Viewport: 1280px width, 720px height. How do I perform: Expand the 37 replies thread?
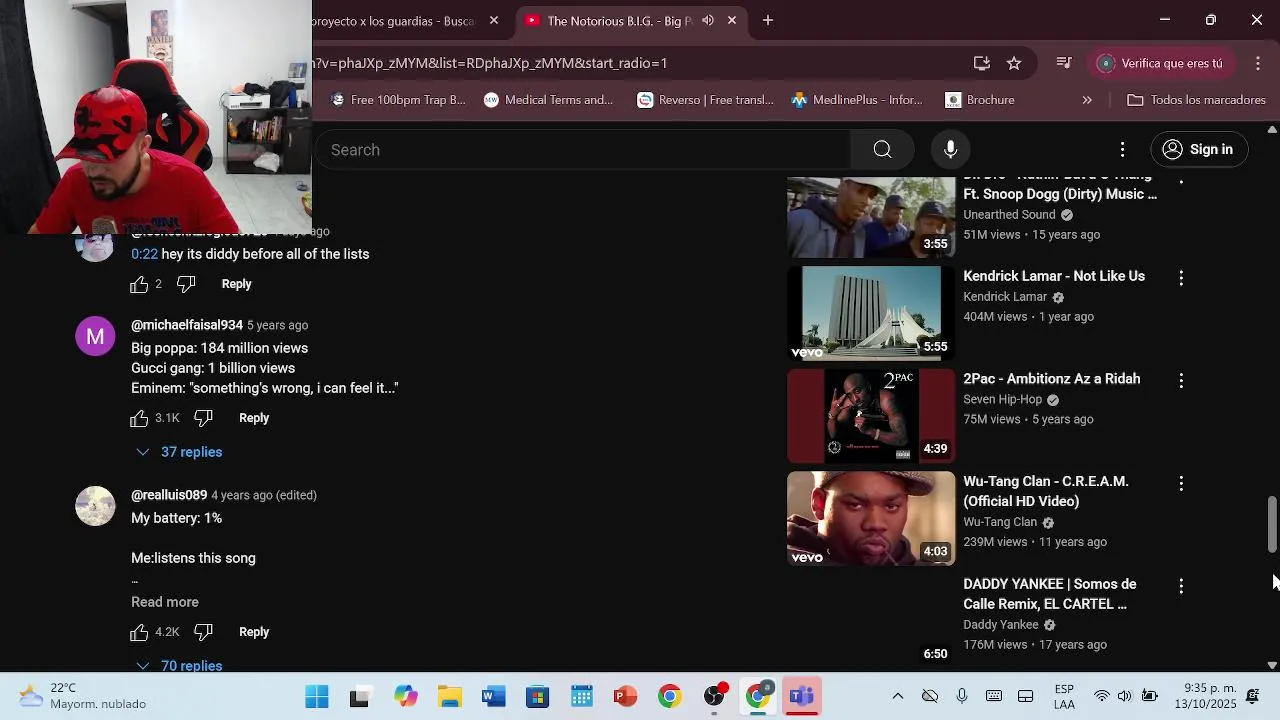180,452
